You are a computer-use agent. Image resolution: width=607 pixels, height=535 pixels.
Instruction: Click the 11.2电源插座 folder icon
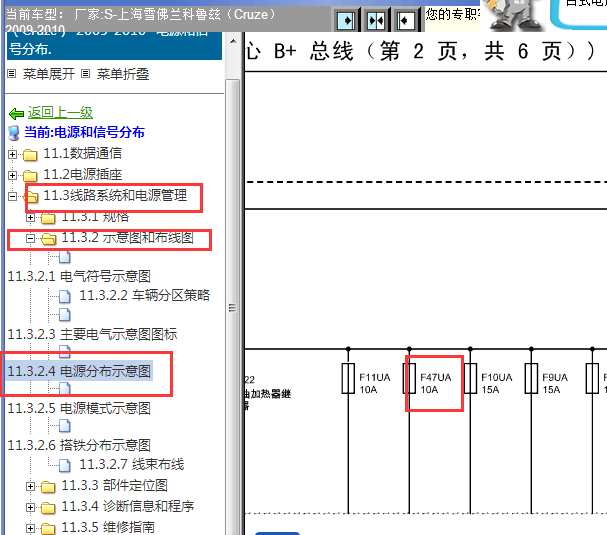click(x=30, y=176)
